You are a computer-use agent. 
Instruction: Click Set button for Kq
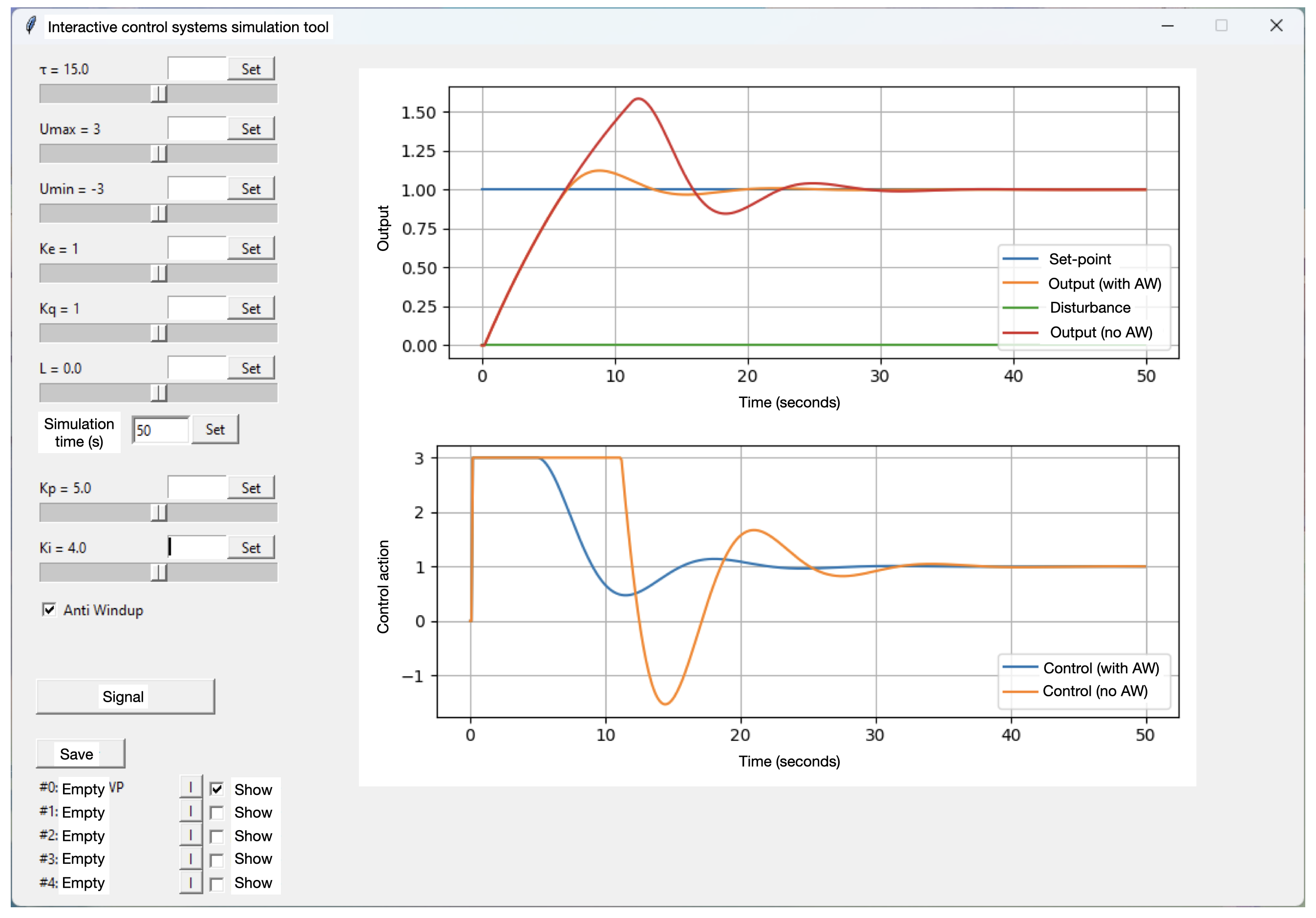pyautogui.click(x=251, y=308)
